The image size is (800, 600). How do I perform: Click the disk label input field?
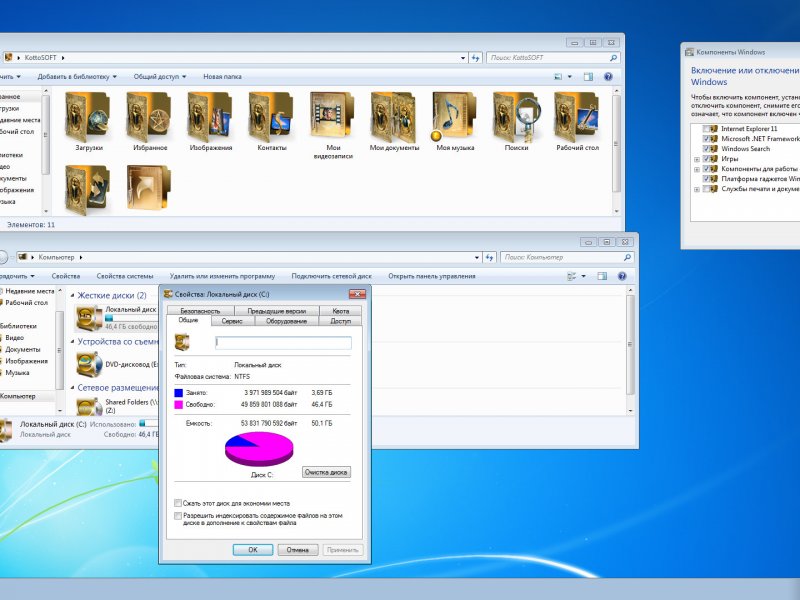click(283, 343)
